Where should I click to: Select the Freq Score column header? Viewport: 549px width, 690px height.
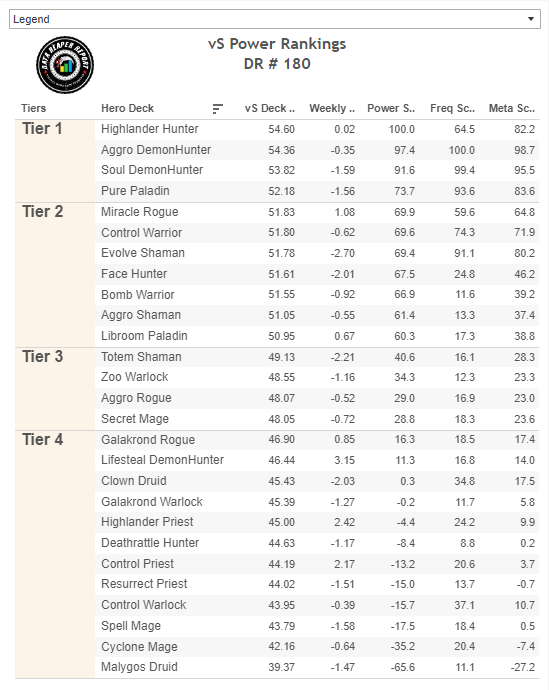[x=452, y=108]
